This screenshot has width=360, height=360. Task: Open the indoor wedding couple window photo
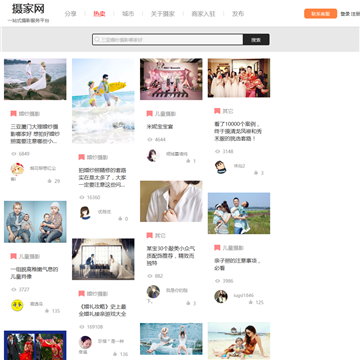[103, 259]
